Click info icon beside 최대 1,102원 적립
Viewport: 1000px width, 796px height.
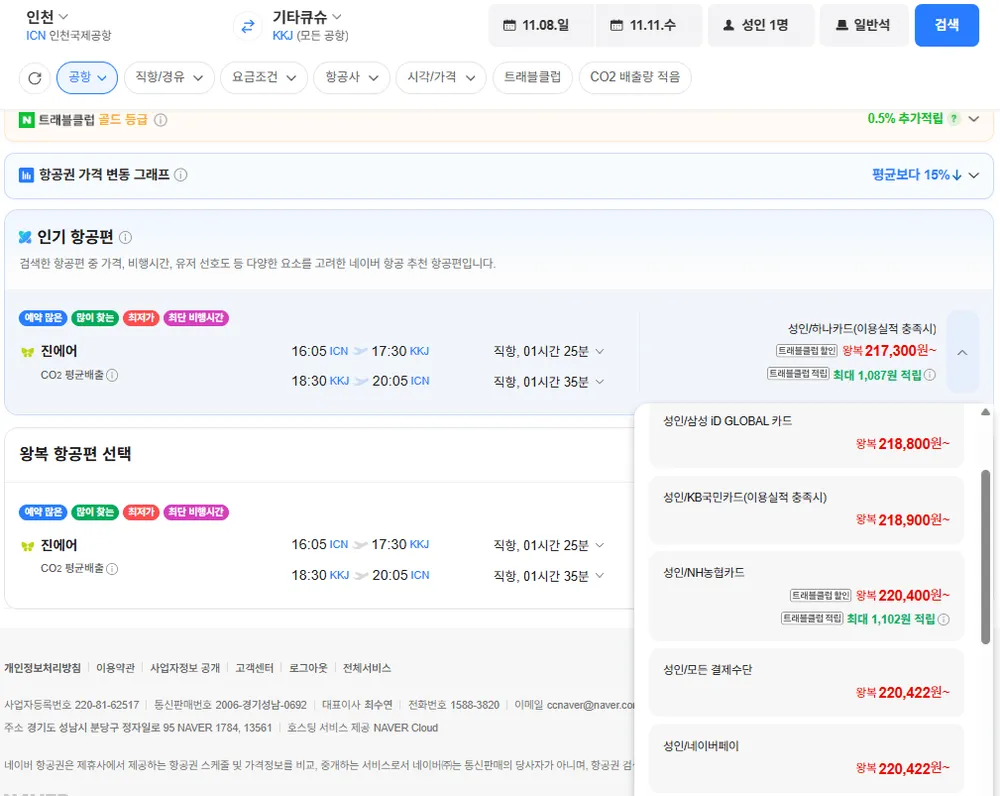tap(944, 619)
